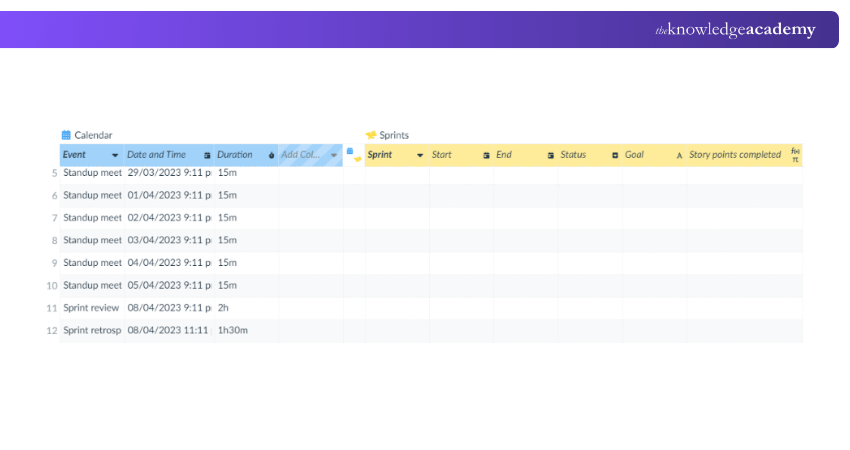Click the Calendar table icon

point(66,135)
